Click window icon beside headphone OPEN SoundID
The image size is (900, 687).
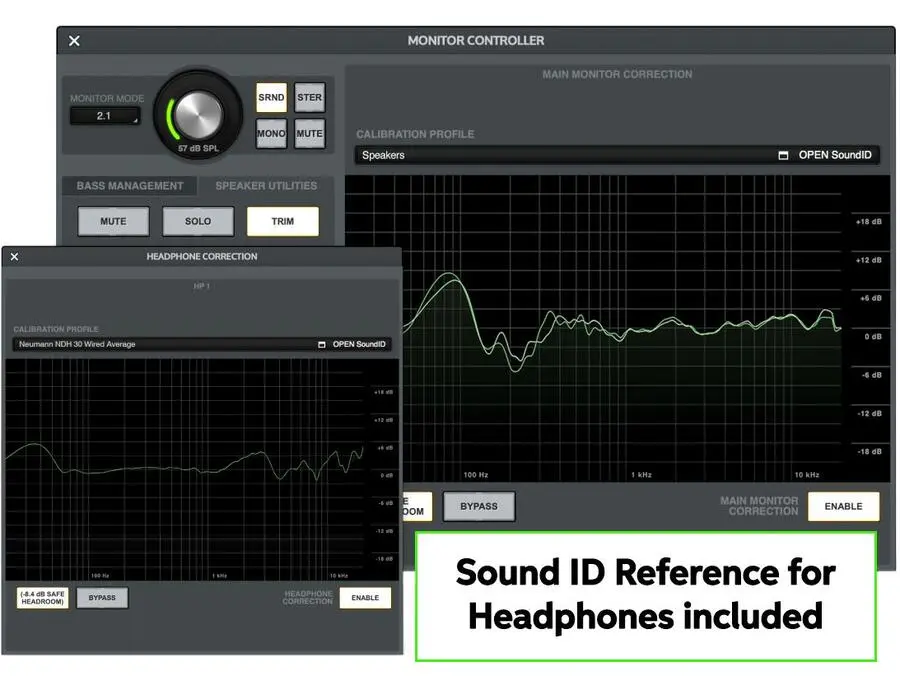click(x=321, y=344)
